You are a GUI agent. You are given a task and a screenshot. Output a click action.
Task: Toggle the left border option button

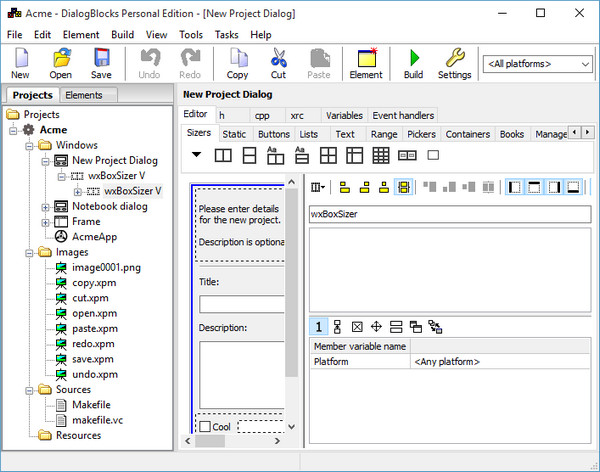(515, 187)
